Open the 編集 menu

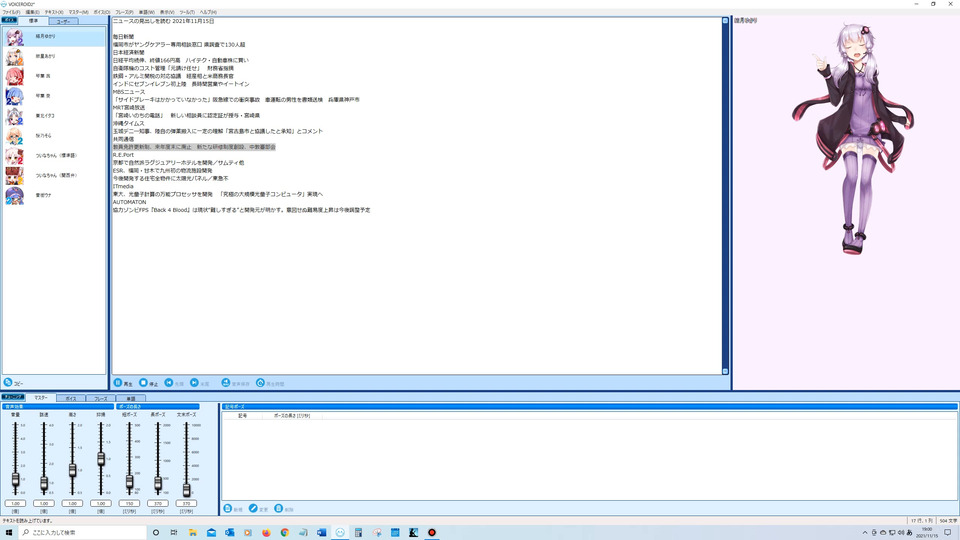click(x=32, y=12)
